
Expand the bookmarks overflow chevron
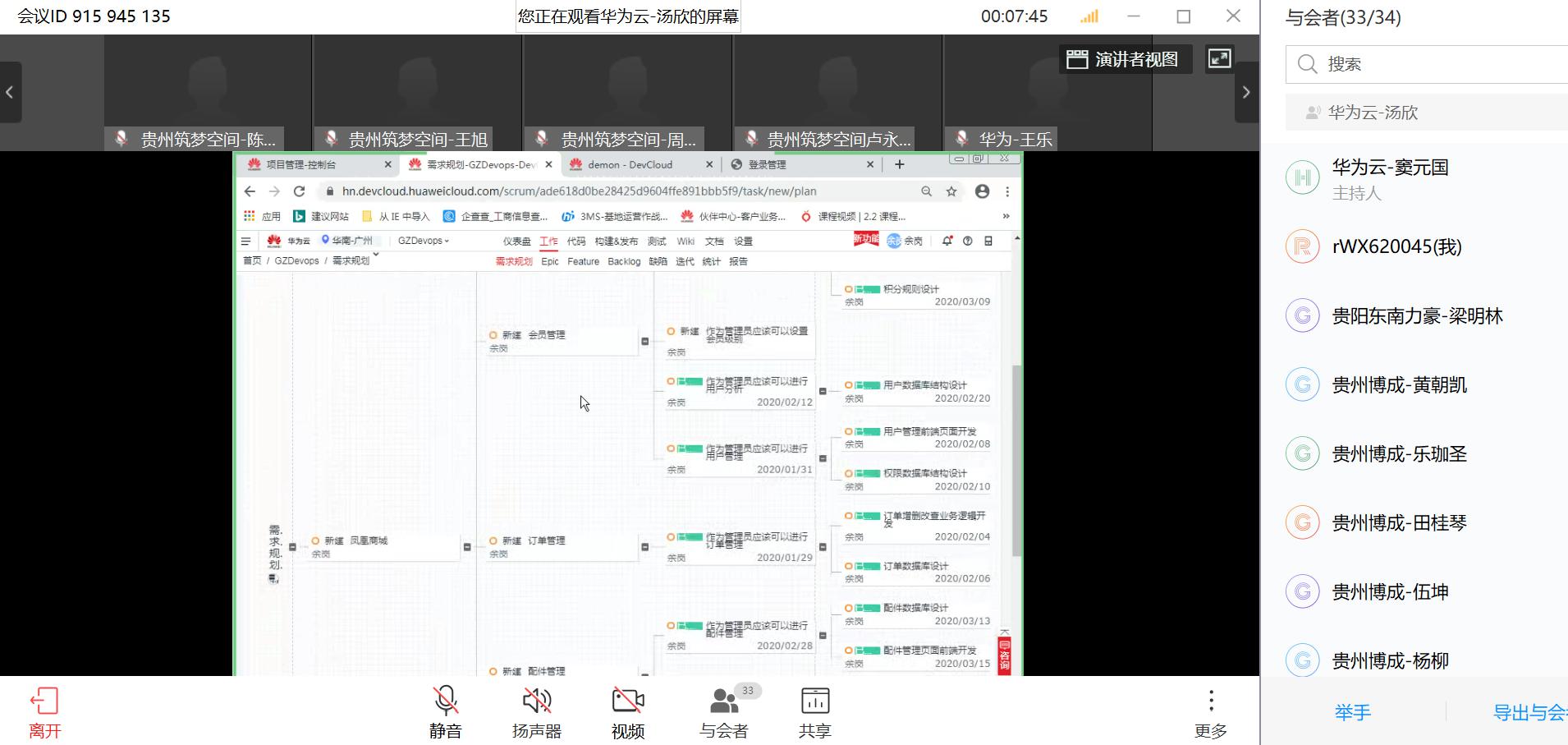coord(1006,216)
